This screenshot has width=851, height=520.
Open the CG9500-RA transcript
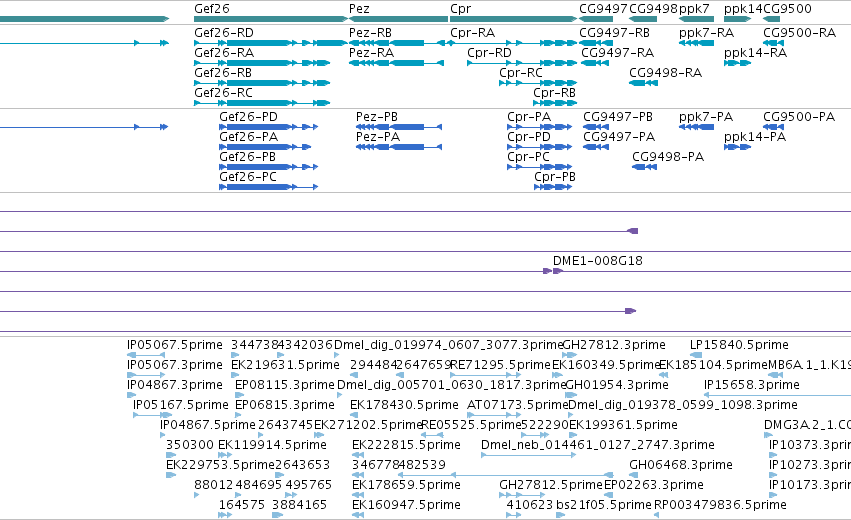tap(799, 33)
